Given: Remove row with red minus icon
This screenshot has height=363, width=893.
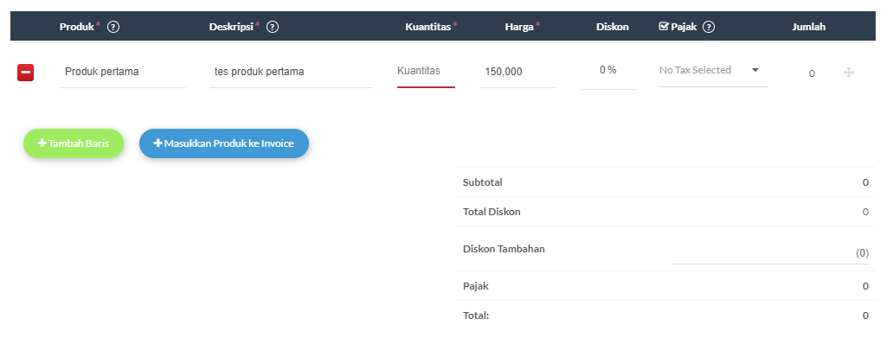Looking at the screenshot, I should click(x=26, y=72).
